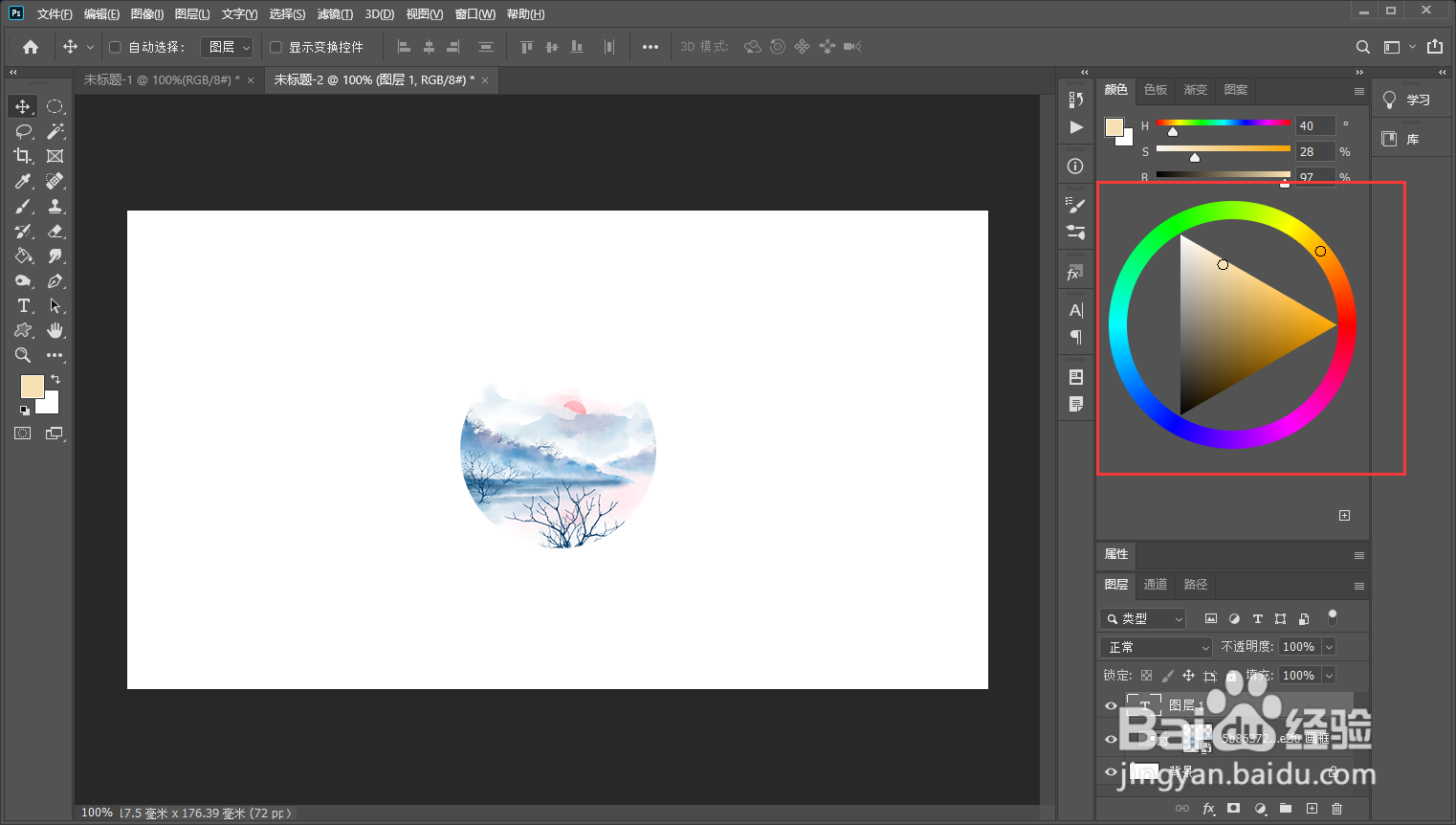Select the Frame tool
The image size is (1456, 825).
[55, 156]
